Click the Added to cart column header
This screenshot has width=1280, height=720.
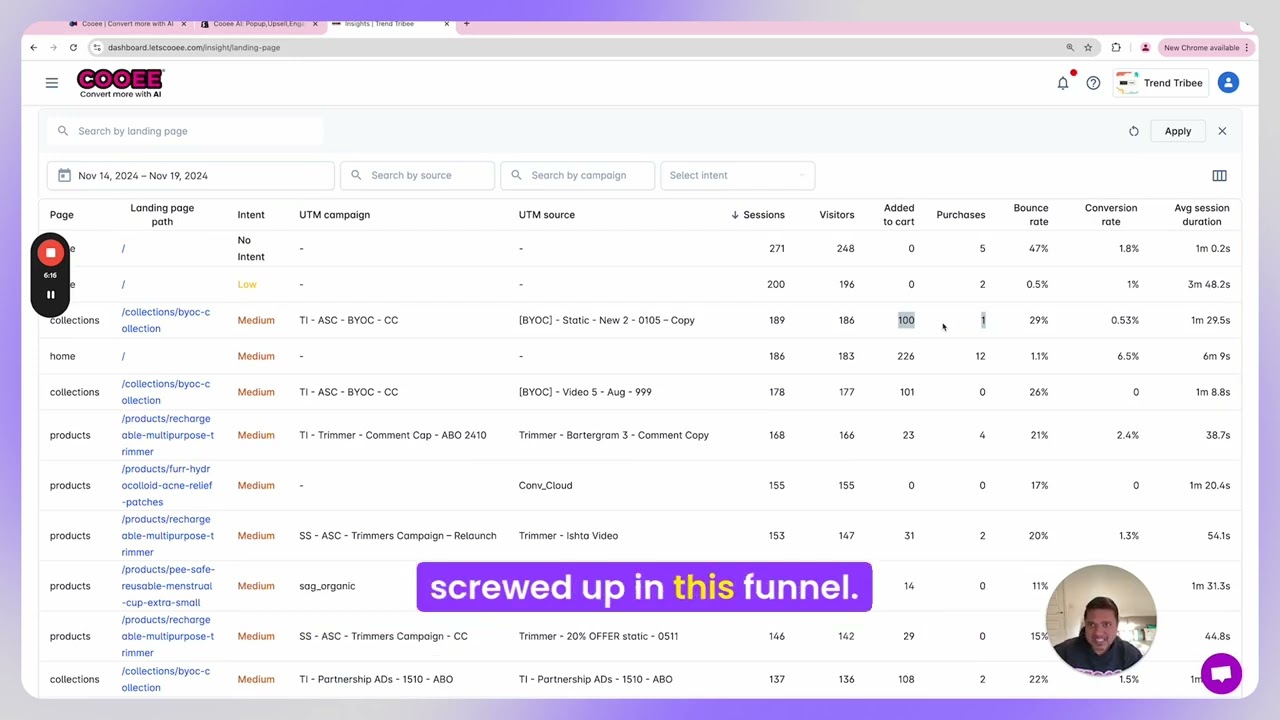tap(899, 215)
